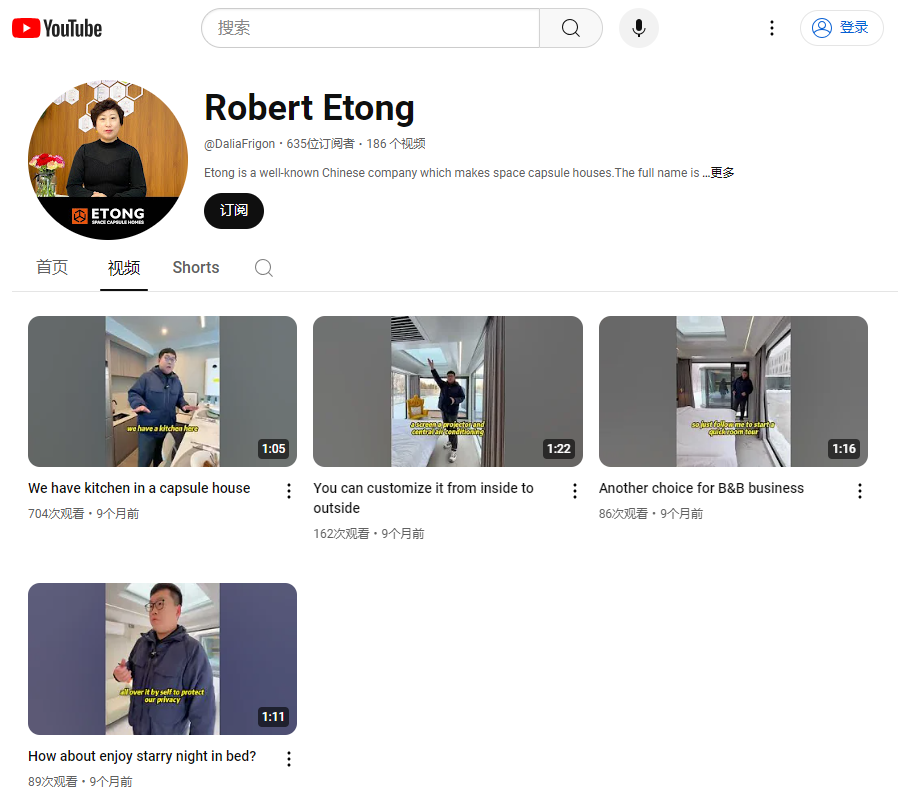This screenshot has width=898, height=802.
Task: Open the starry night video thumbnail
Action: [162, 659]
